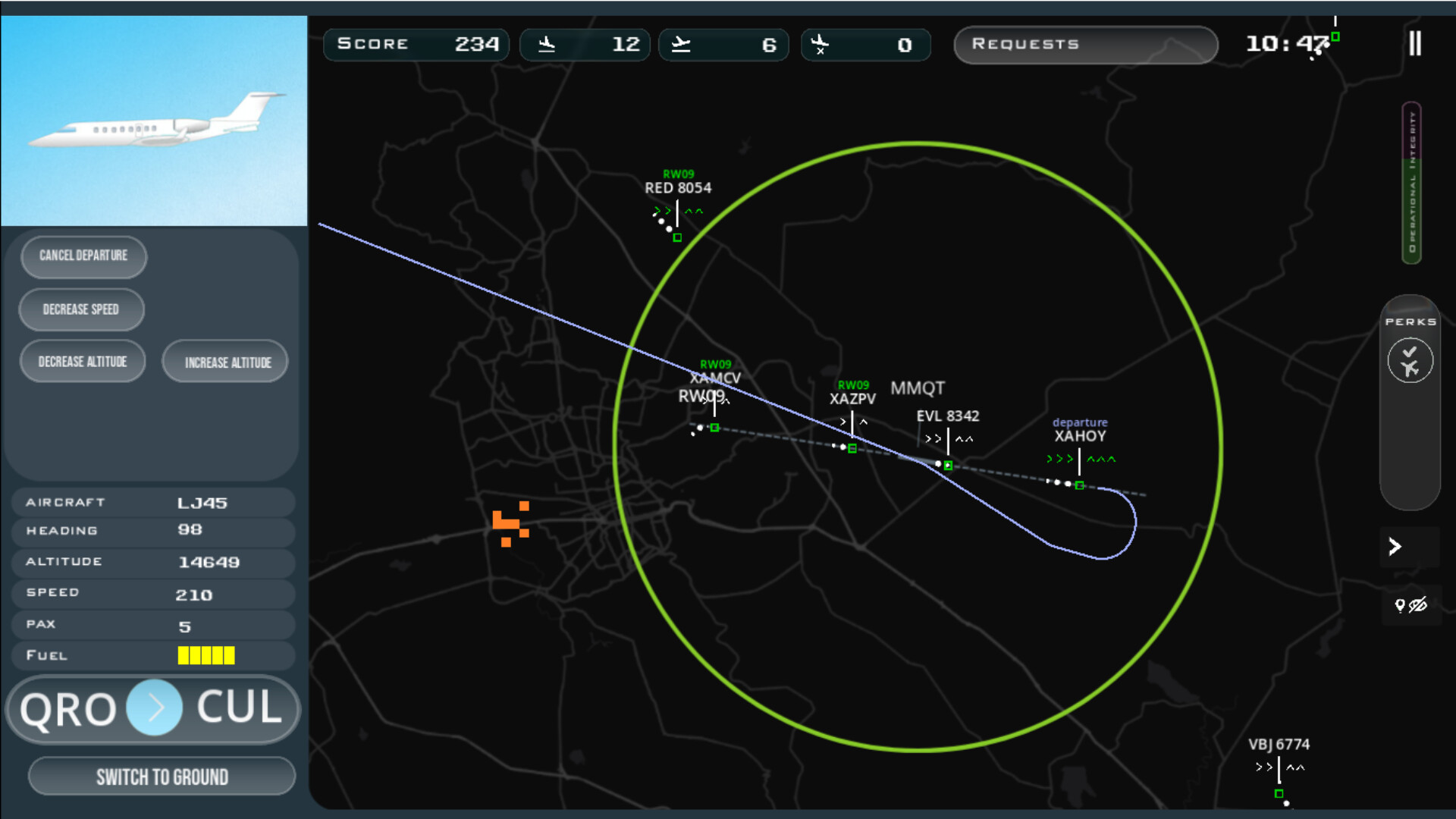Viewport: 1456px width, 819px height.
Task: Click the Aircraft type LJ45
Action: coord(202,503)
